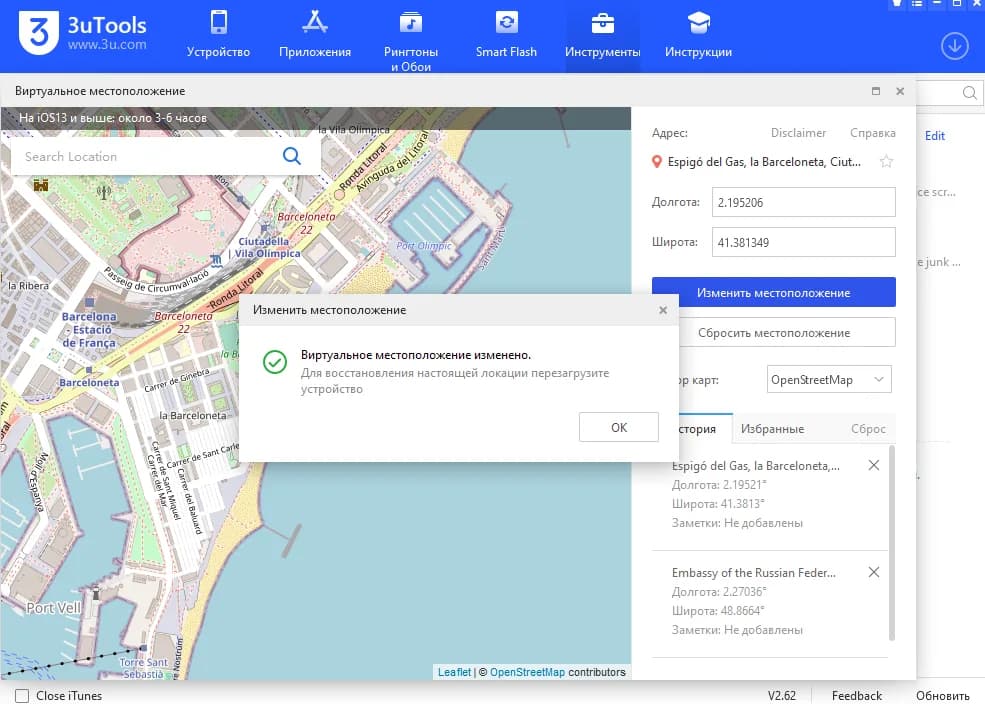Image resolution: width=985 pixels, height=704 pixels.
Task: Click the downloads arrow icon
Action: (x=954, y=46)
